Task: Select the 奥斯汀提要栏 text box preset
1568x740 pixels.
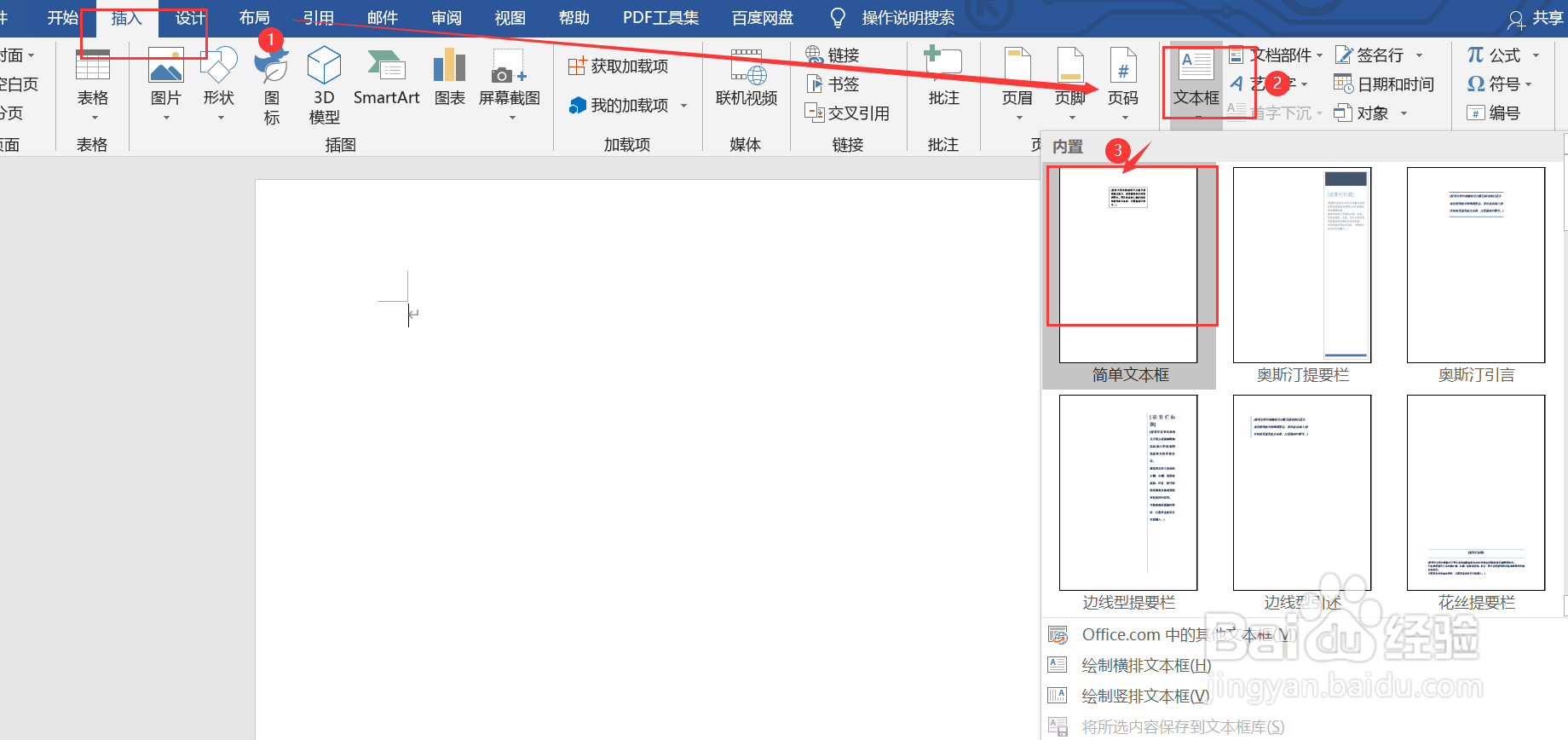Action: (1302, 275)
